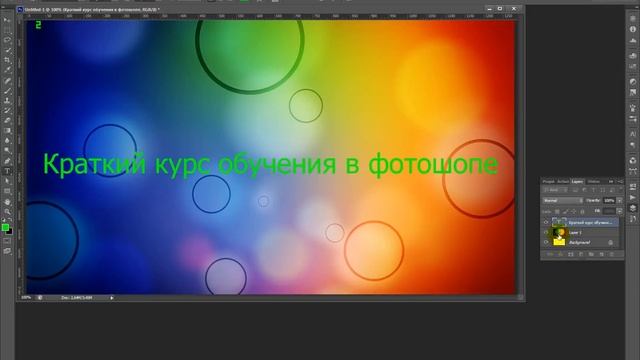
Task: Swap foreground and background colors
Action: (10, 221)
